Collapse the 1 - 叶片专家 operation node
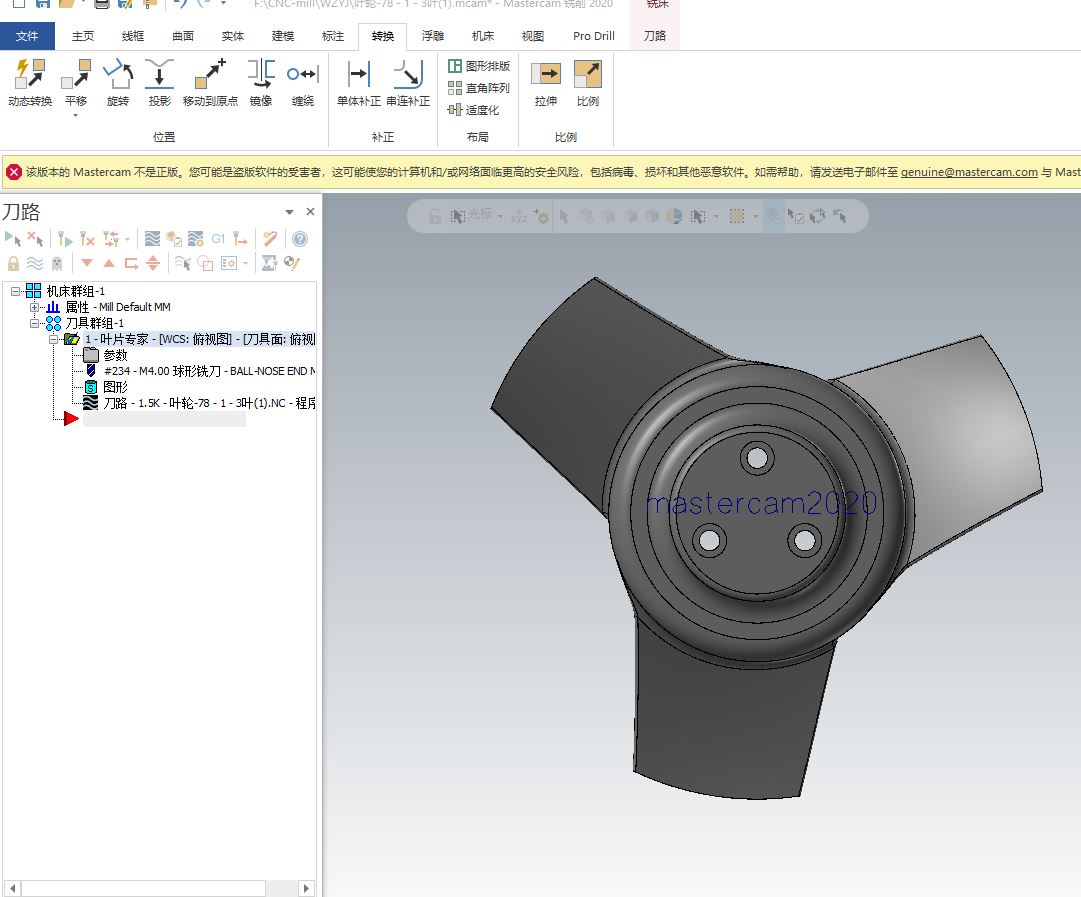The width and height of the screenshot is (1081, 897). (x=53, y=339)
